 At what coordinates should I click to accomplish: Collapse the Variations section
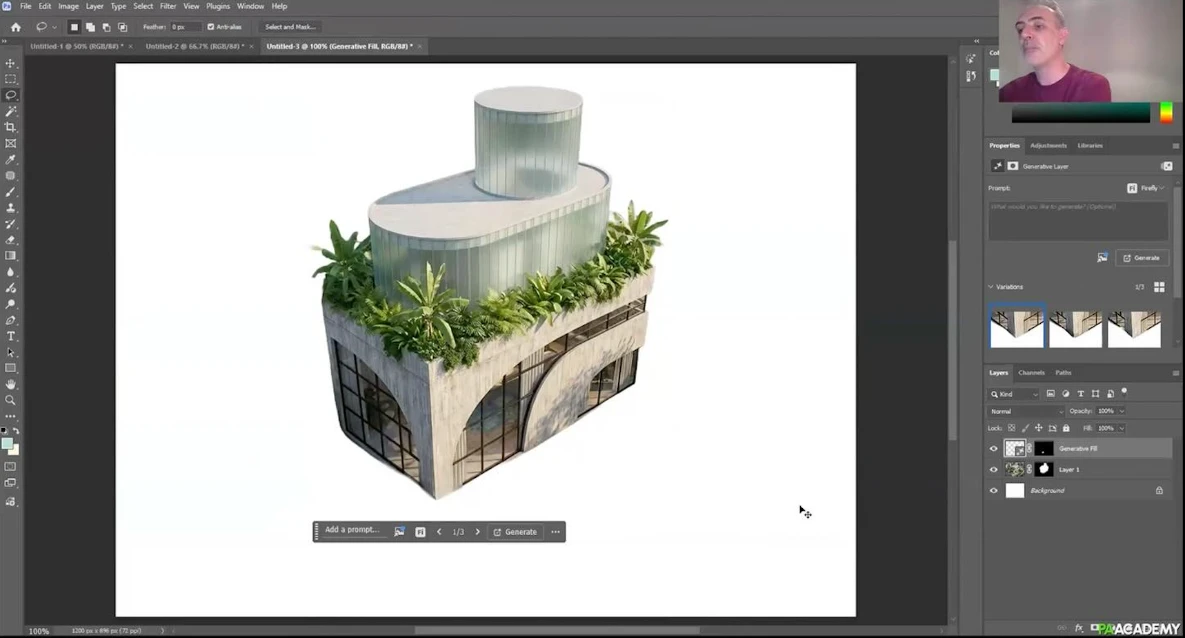point(991,287)
